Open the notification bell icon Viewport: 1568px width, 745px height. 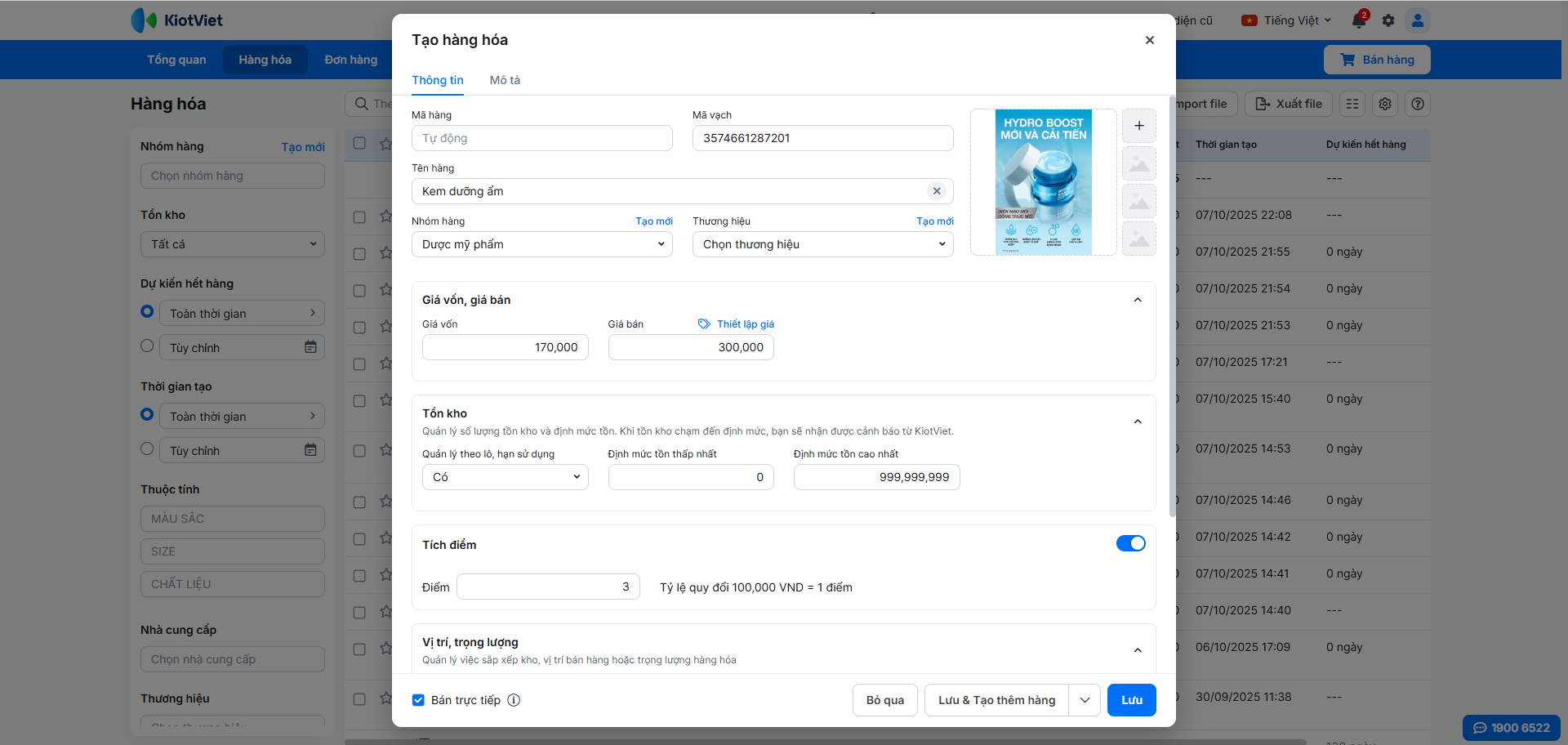point(1359,20)
